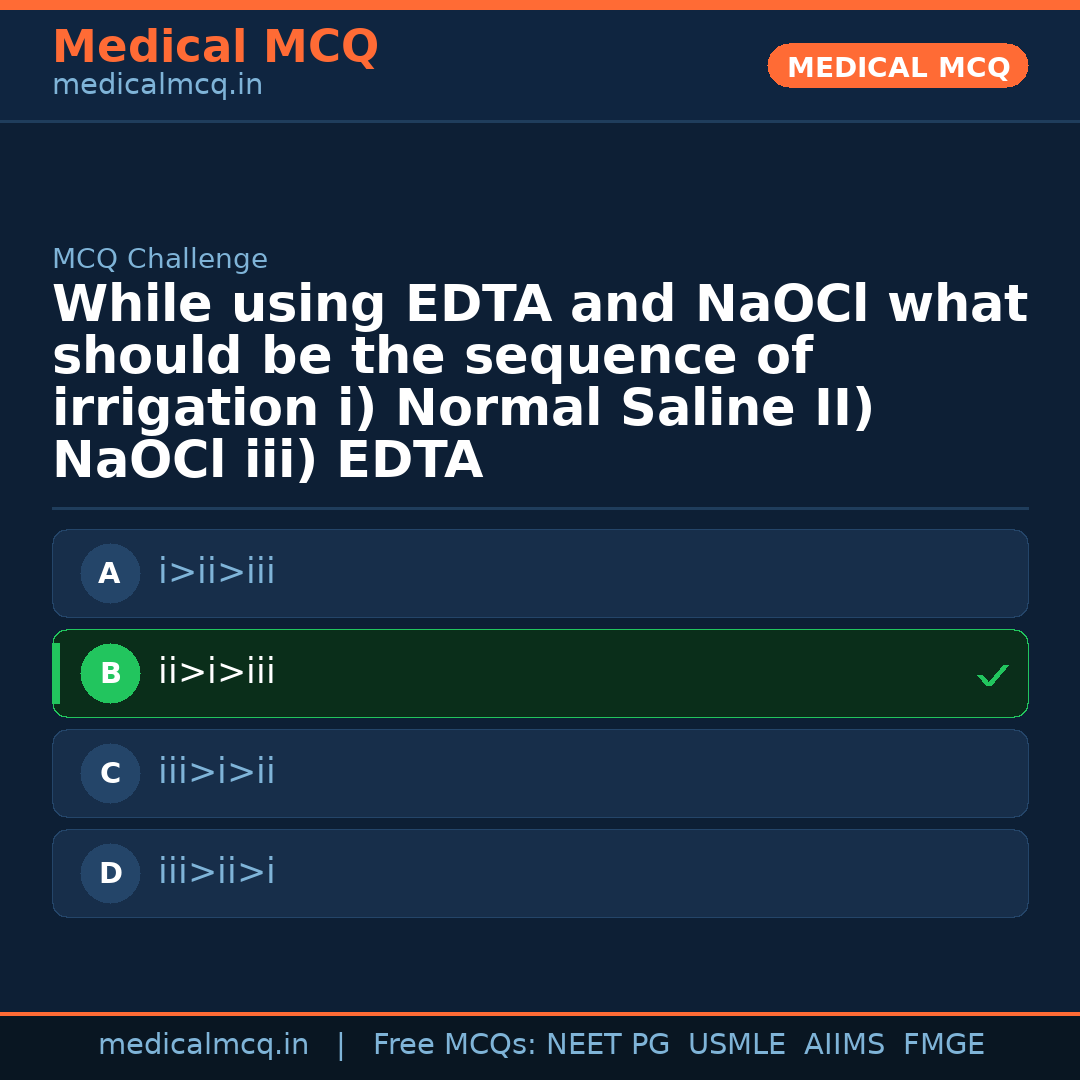The width and height of the screenshot is (1080, 1080).
Task: Click the letter A circle icon
Action: click(x=110, y=574)
